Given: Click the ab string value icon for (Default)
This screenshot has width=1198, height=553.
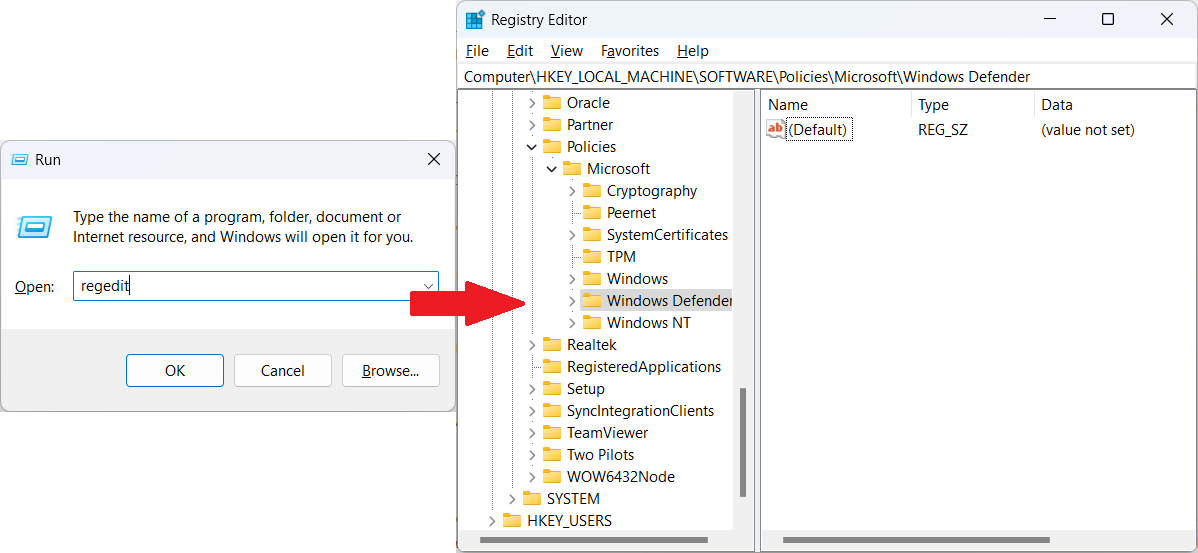Looking at the screenshot, I should coord(775,129).
